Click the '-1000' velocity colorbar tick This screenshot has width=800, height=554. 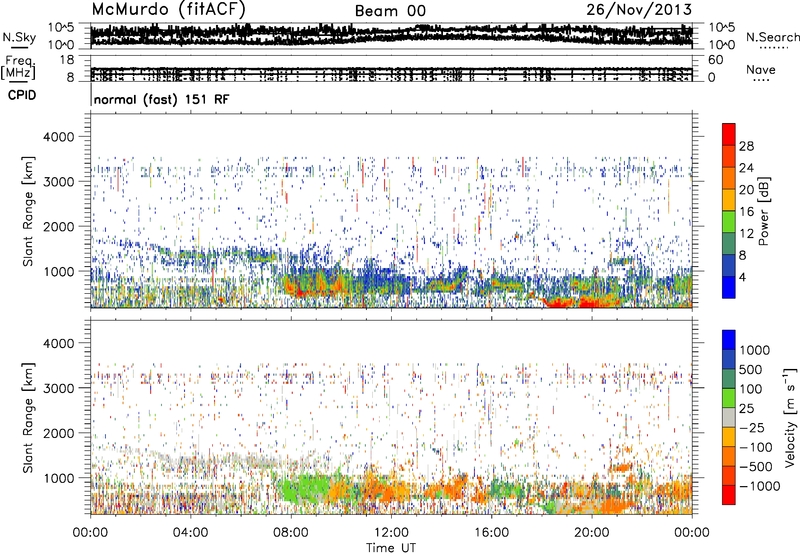pos(760,486)
